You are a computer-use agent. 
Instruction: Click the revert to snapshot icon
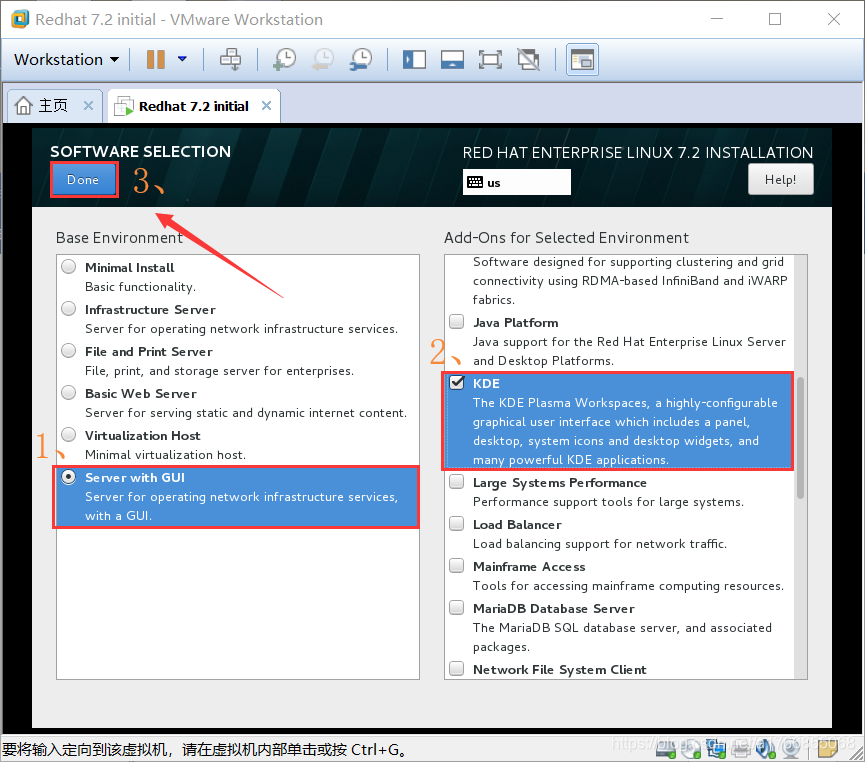point(322,59)
